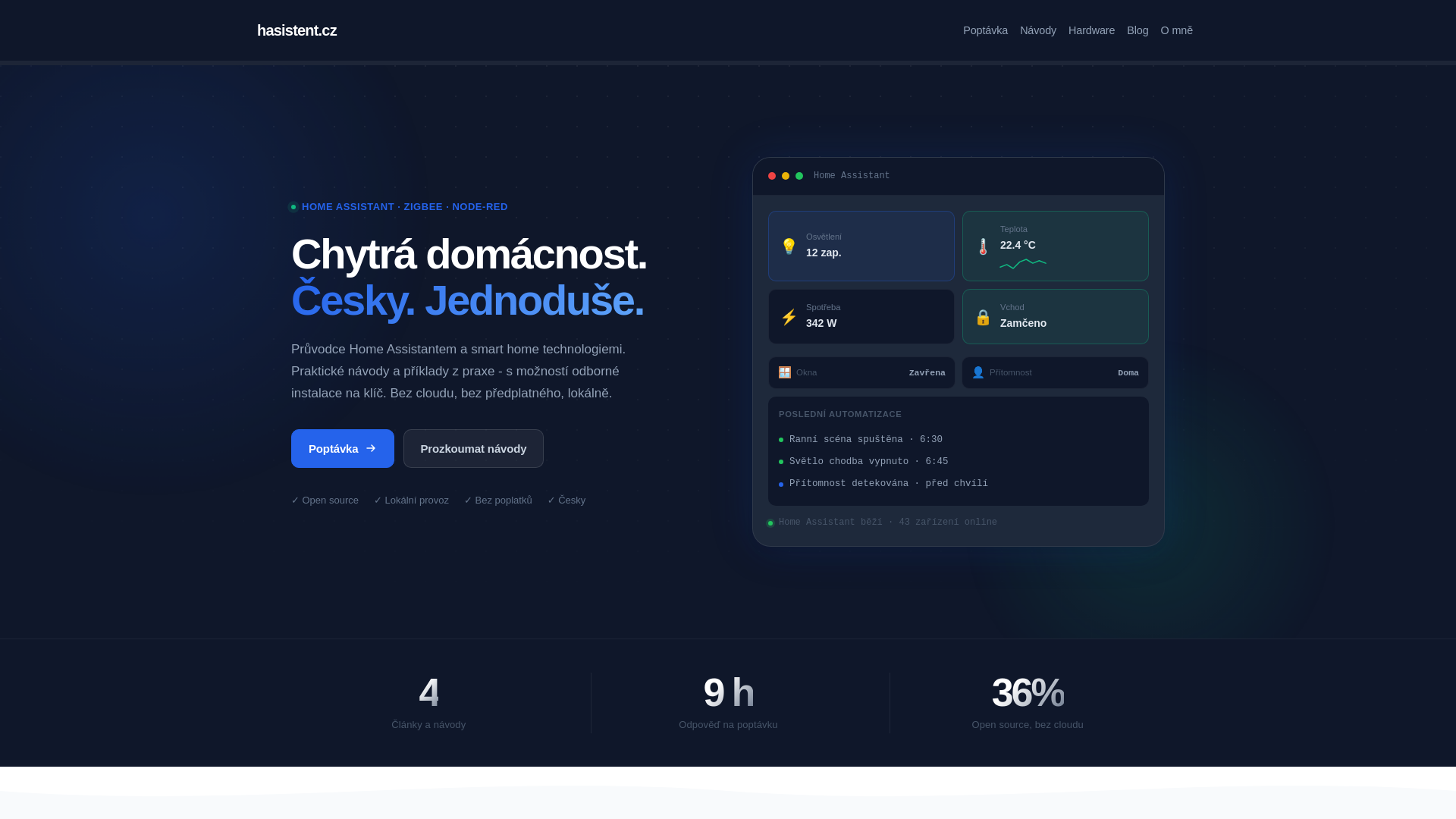Click the yellow dot in the Home Assistant window

[786, 176]
